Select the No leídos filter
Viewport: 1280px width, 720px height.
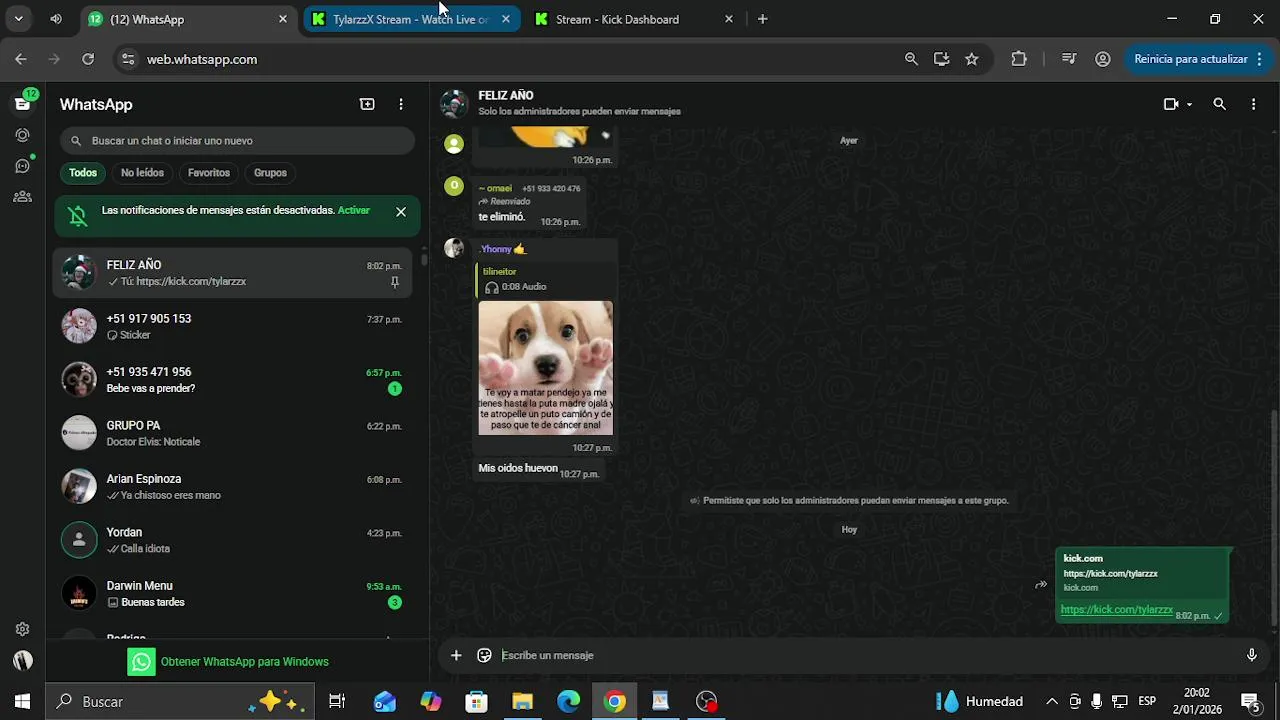tap(142, 173)
